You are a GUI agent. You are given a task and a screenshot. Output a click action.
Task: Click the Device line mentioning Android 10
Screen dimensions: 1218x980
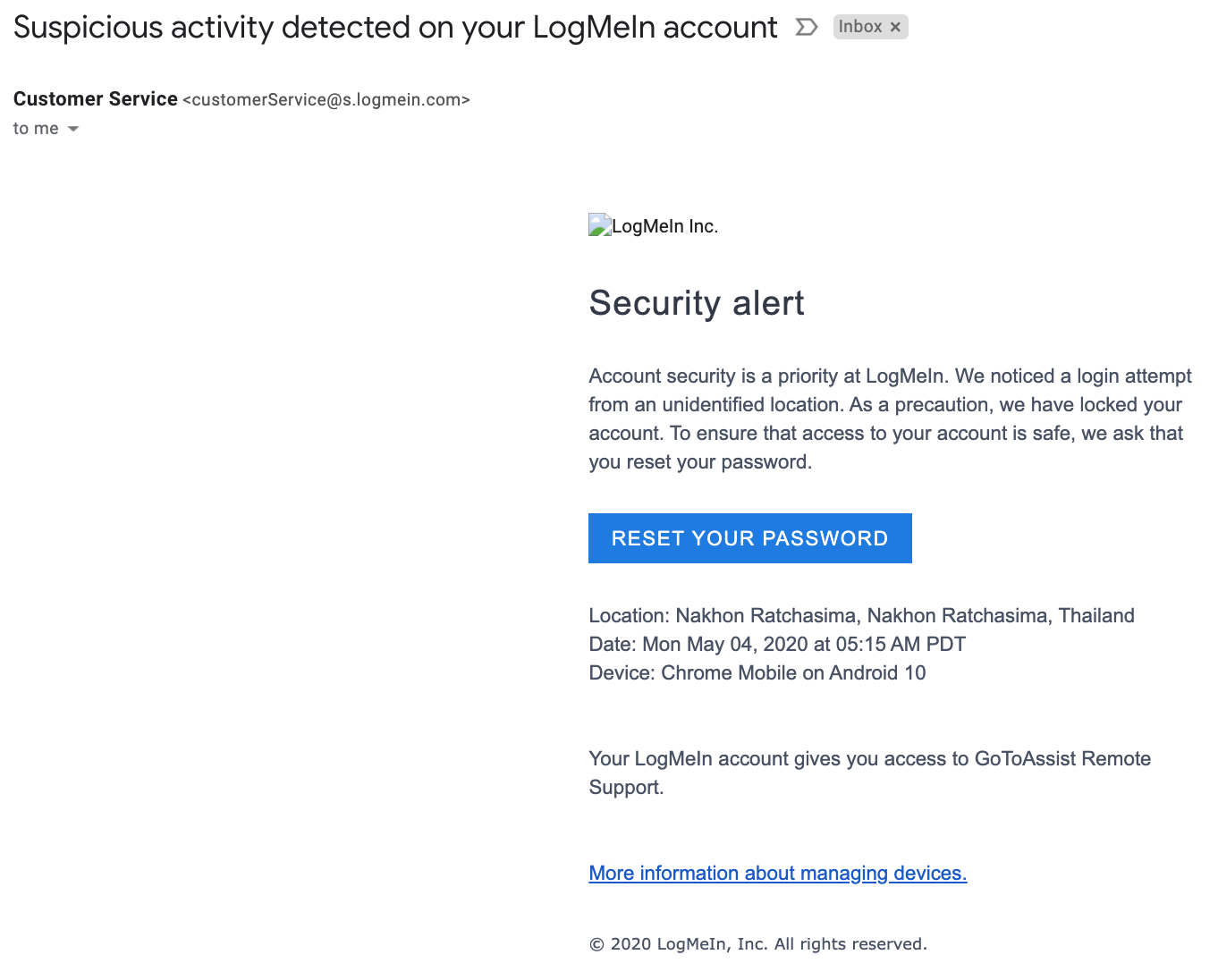[757, 672]
